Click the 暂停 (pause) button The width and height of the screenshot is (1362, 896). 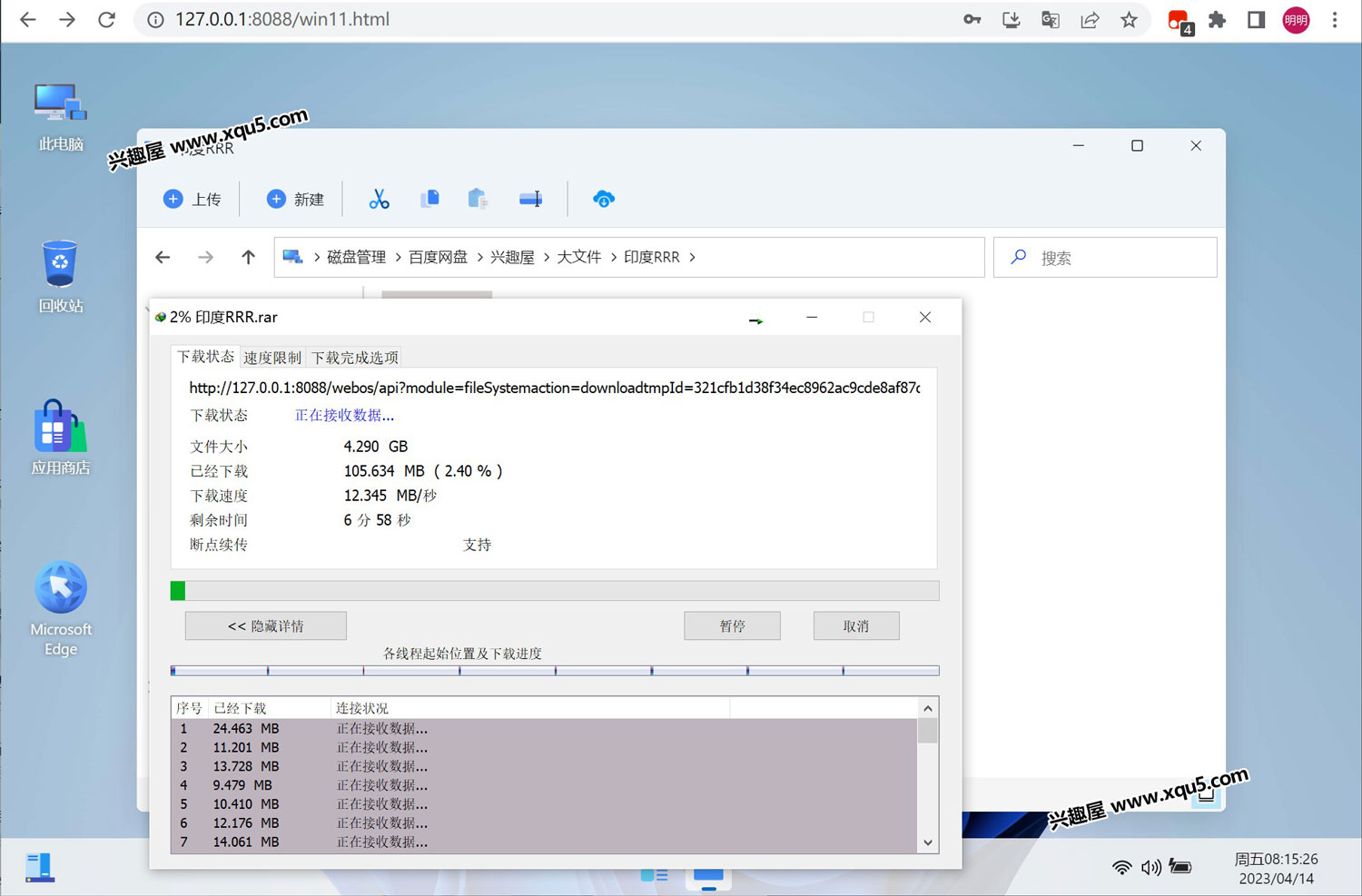point(732,625)
